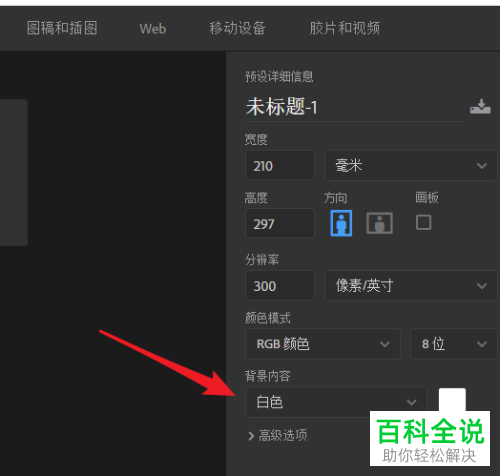Select landscape orientation icon

pos(379,223)
